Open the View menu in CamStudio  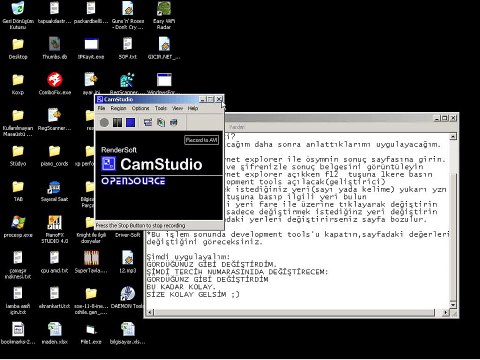tap(177, 108)
